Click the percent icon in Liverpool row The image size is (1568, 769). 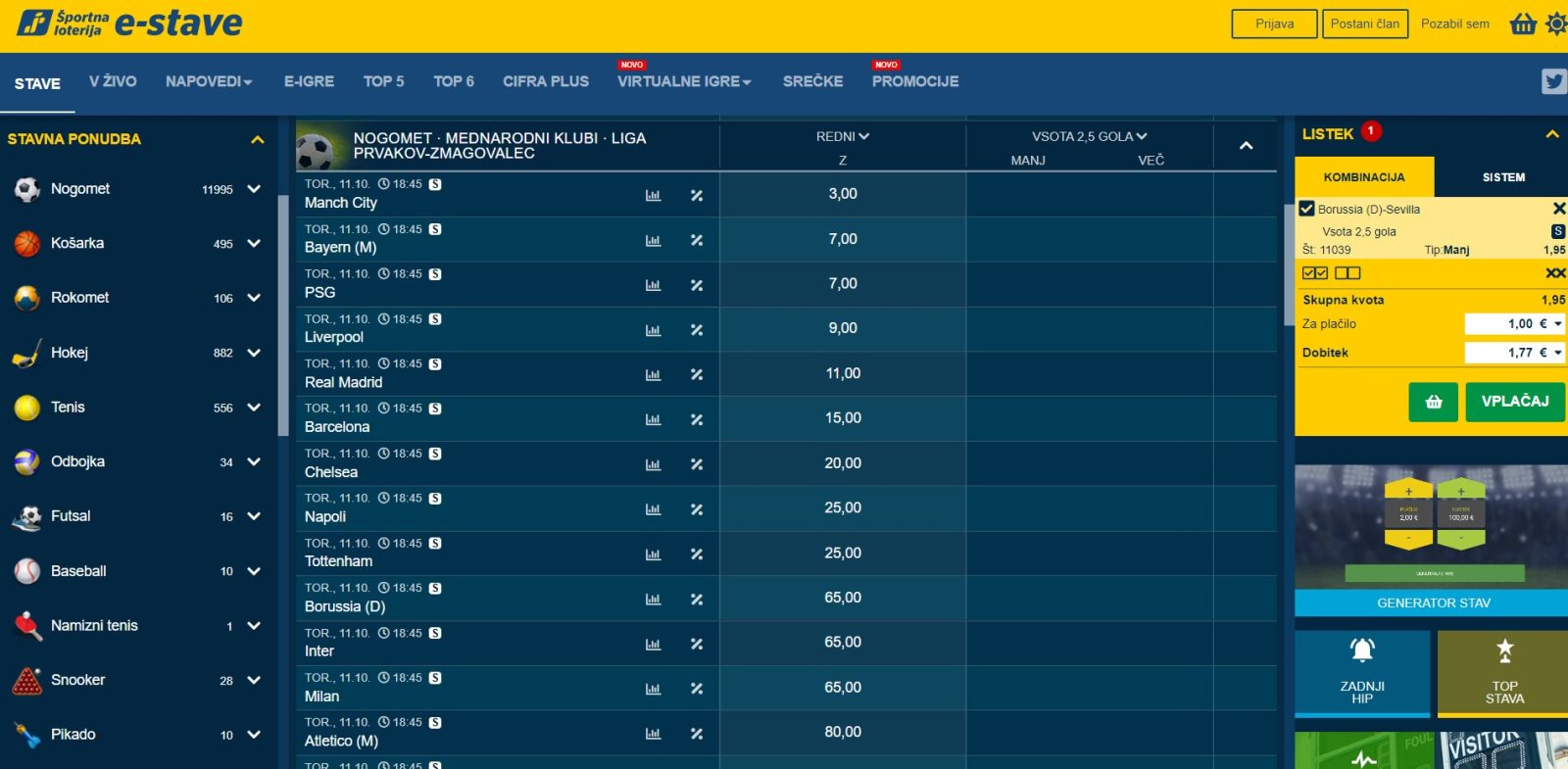tap(697, 330)
